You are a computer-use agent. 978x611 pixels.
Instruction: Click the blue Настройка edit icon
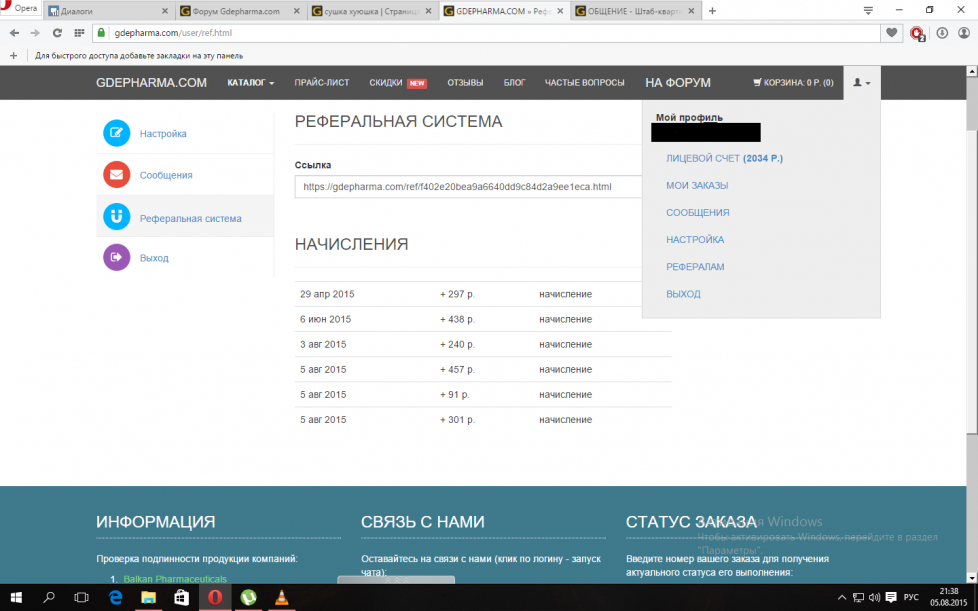[117, 133]
